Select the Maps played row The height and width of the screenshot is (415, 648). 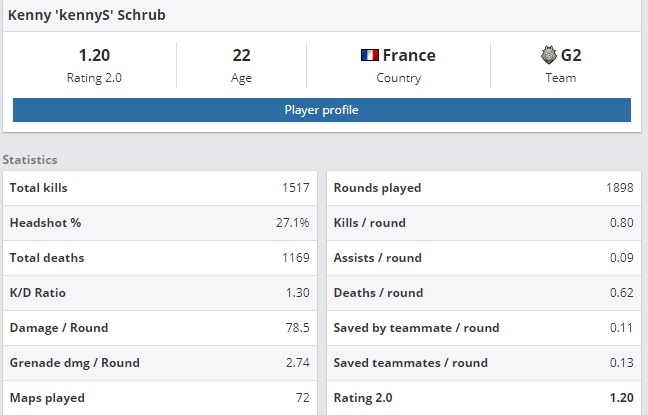(160, 398)
